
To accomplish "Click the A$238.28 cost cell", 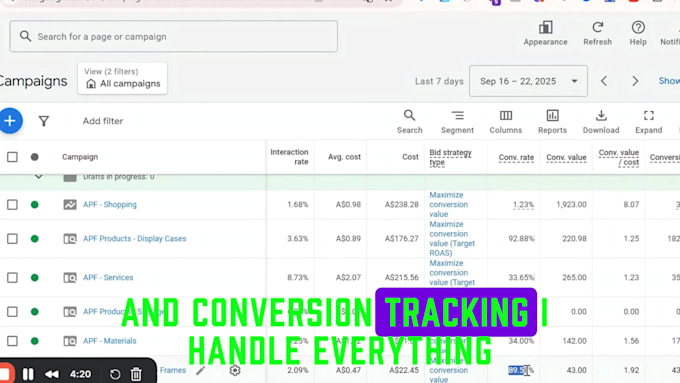I will pos(402,204).
